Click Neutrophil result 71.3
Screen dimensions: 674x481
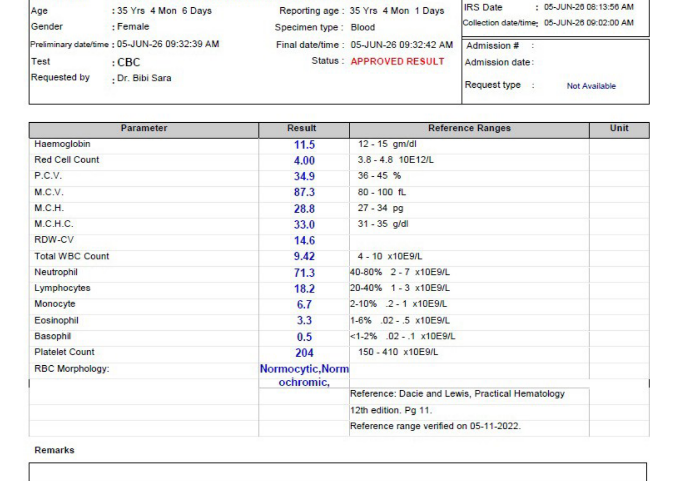pyautogui.click(x=304, y=273)
